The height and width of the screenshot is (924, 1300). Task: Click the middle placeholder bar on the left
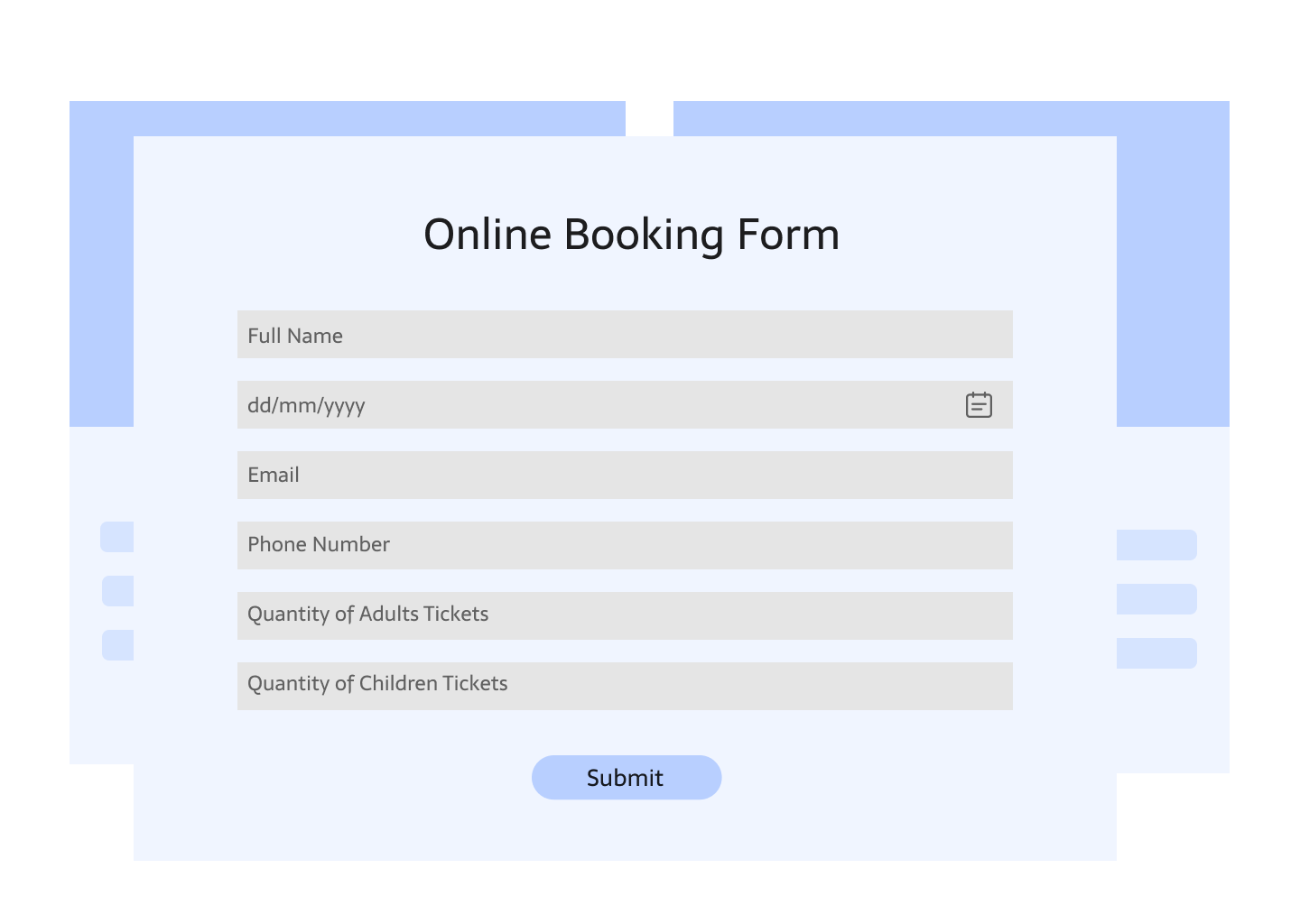[x=118, y=591]
